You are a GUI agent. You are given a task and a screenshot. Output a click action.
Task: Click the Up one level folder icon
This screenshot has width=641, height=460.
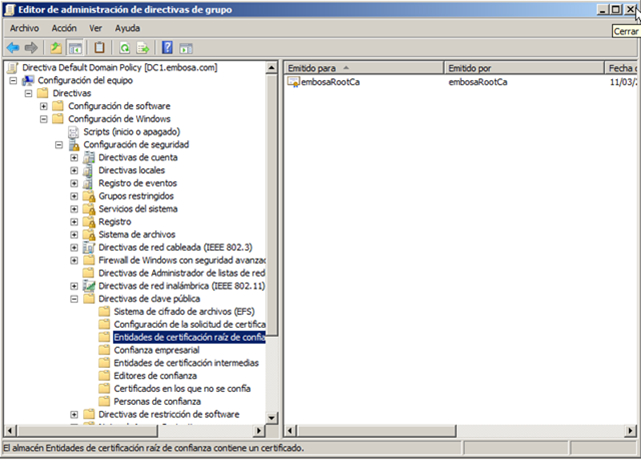click(56, 47)
